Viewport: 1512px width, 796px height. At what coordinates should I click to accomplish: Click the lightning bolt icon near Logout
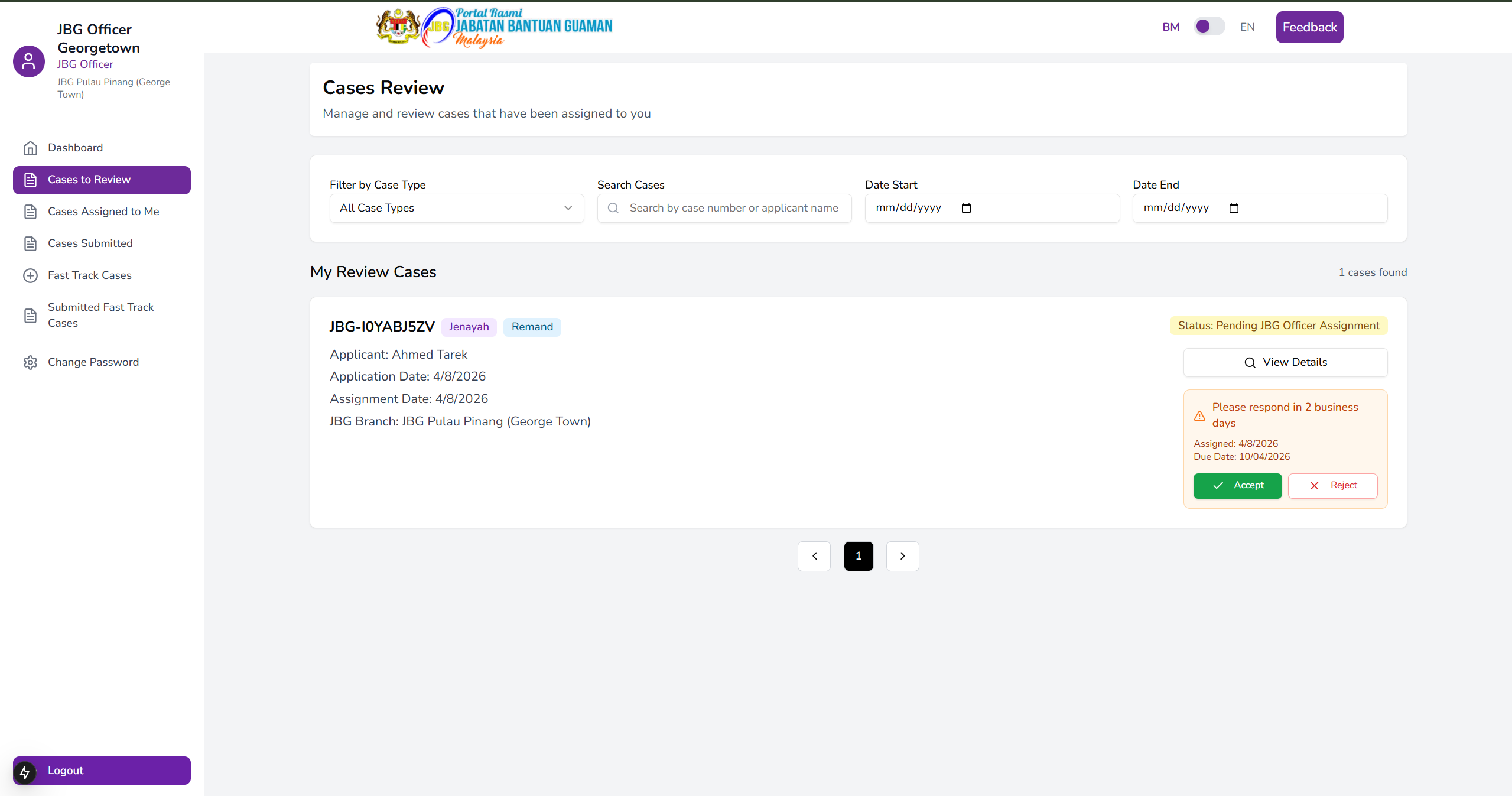tap(25, 772)
